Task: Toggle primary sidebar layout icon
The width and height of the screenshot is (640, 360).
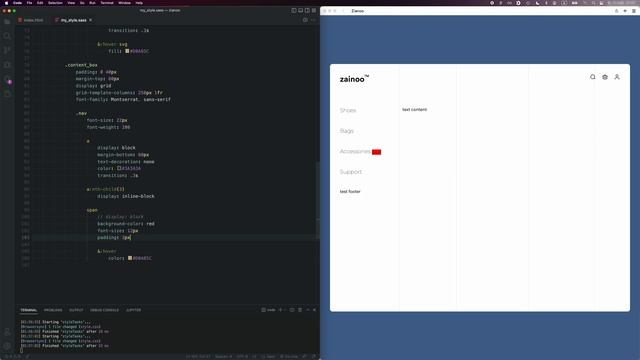Action: 294,11
